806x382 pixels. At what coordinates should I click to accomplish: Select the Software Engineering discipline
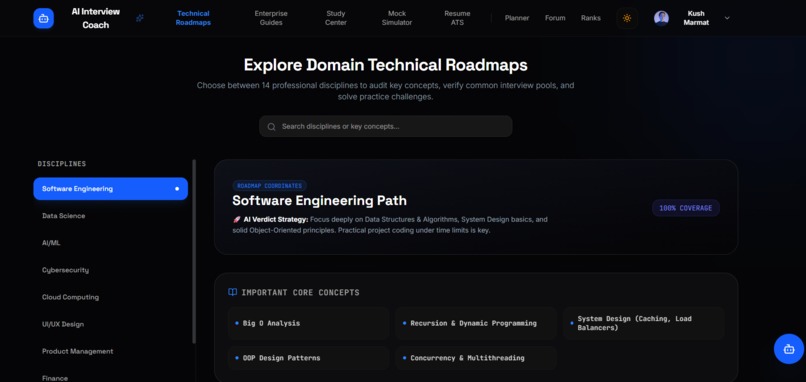(x=111, y=189)
